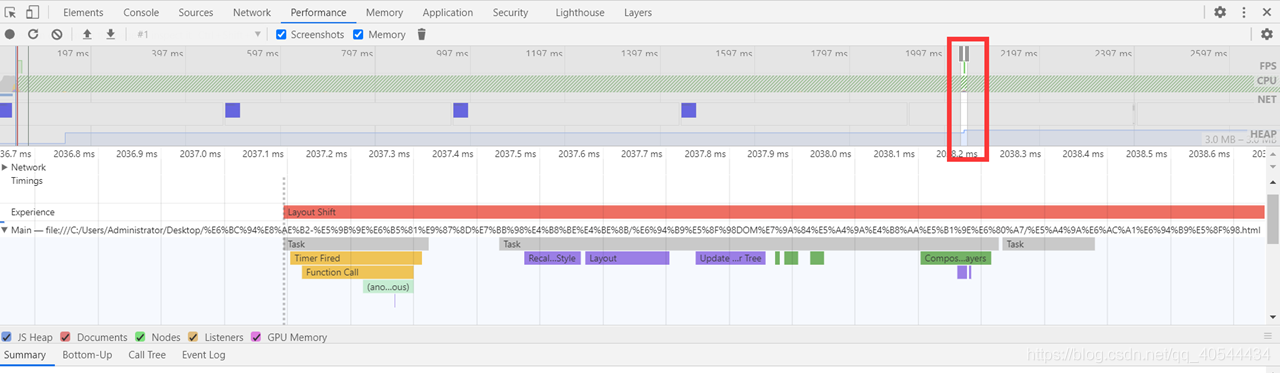Switch to Call Tree tab
This screenshot has height=373, width=1280.
click(x=147, y=355)
